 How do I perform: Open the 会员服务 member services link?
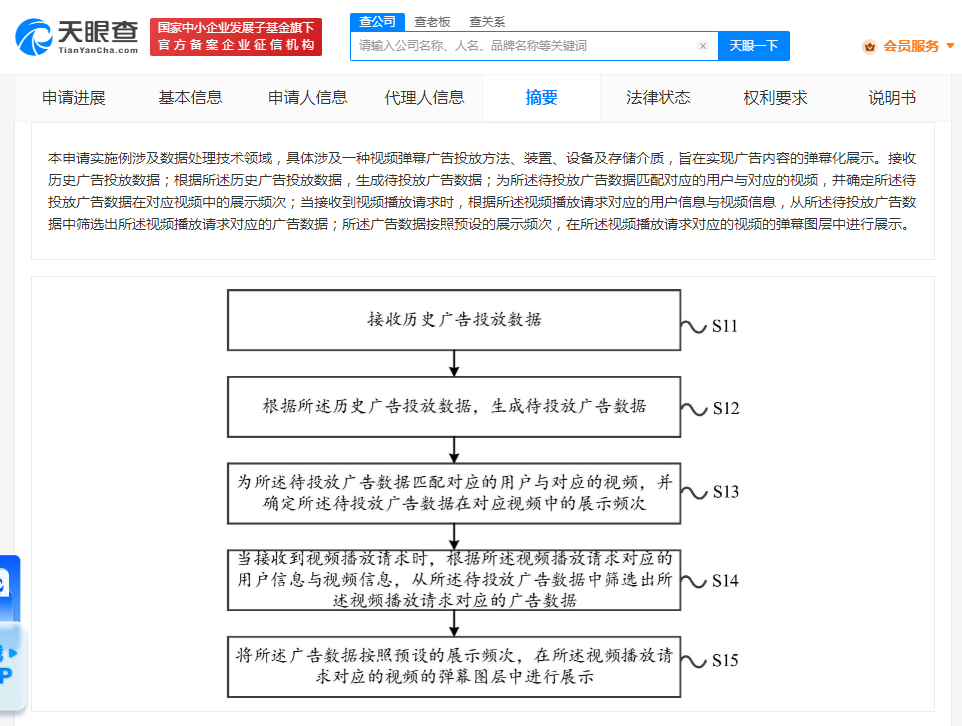click(910, 47)
